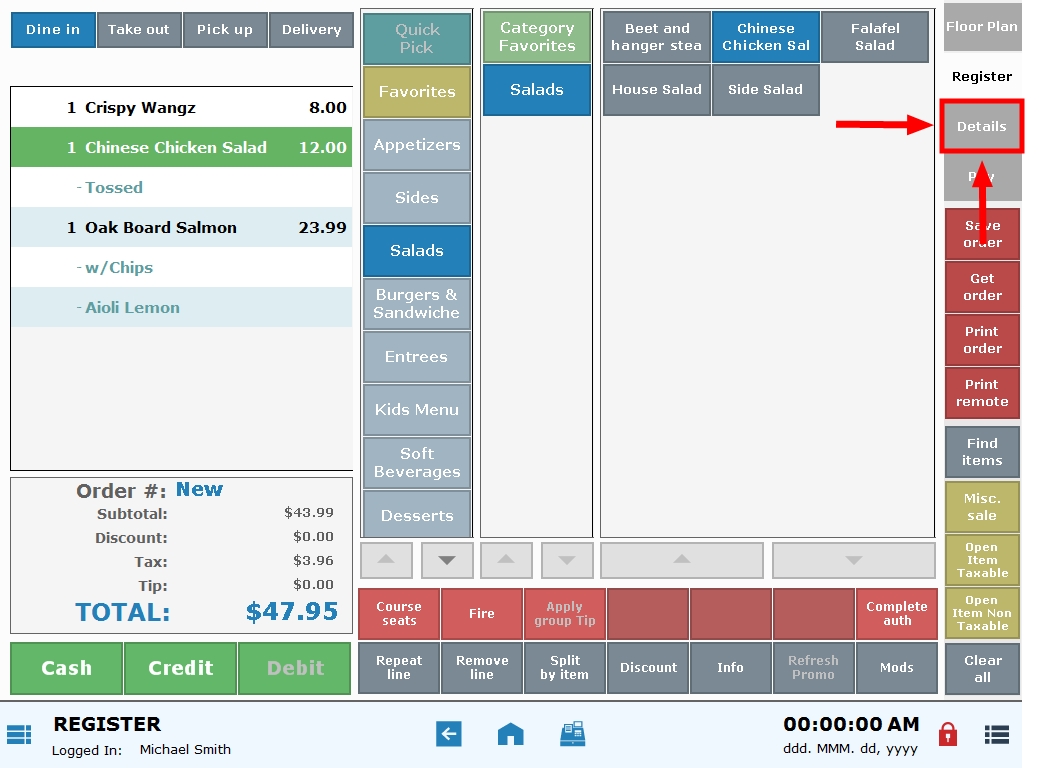This screenshot has height=768, width=1039.
Task: Add Beet and hanger steak salad
Action: point(657,37)
